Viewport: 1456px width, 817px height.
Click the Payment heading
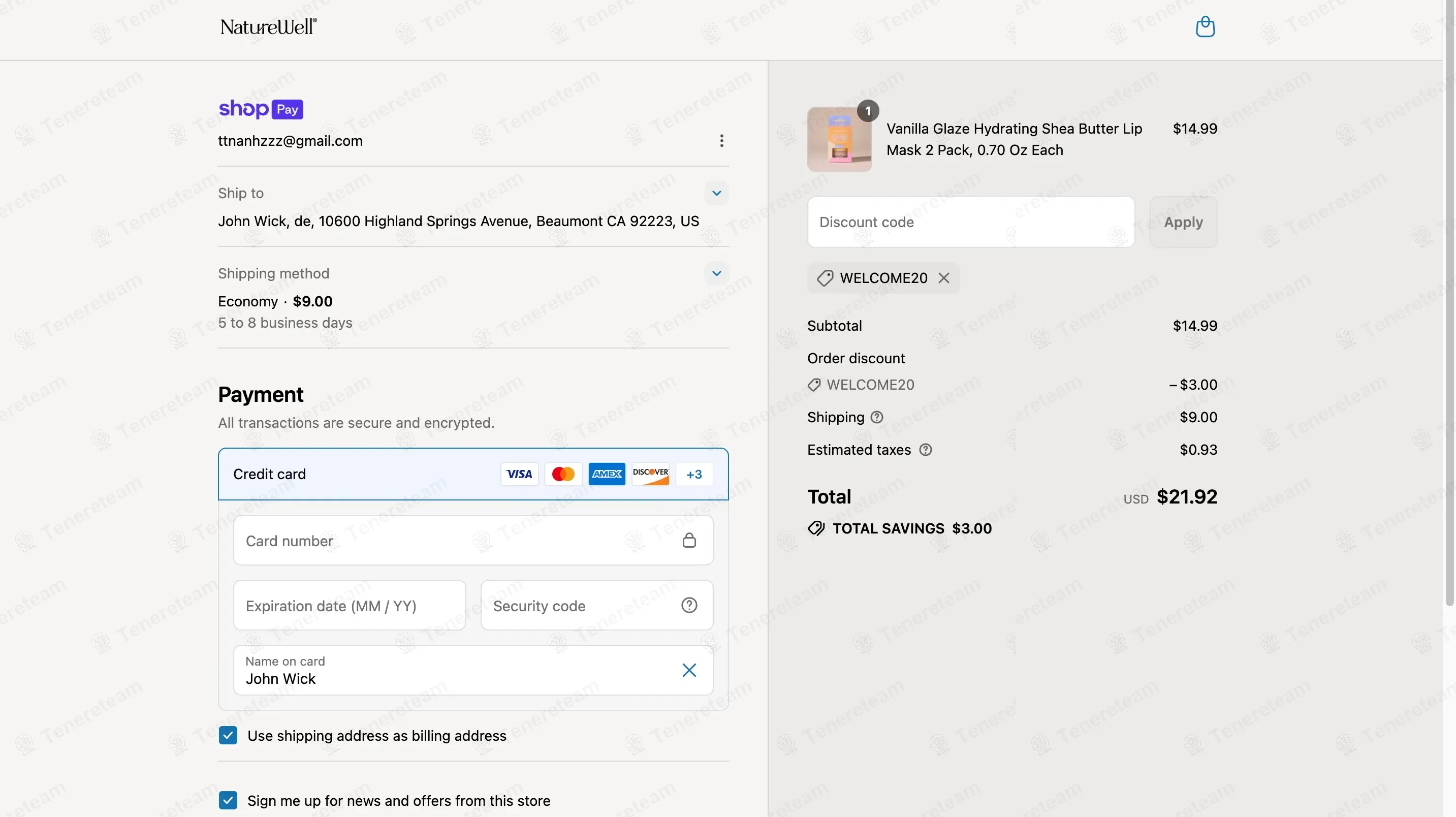pos(261,394)
